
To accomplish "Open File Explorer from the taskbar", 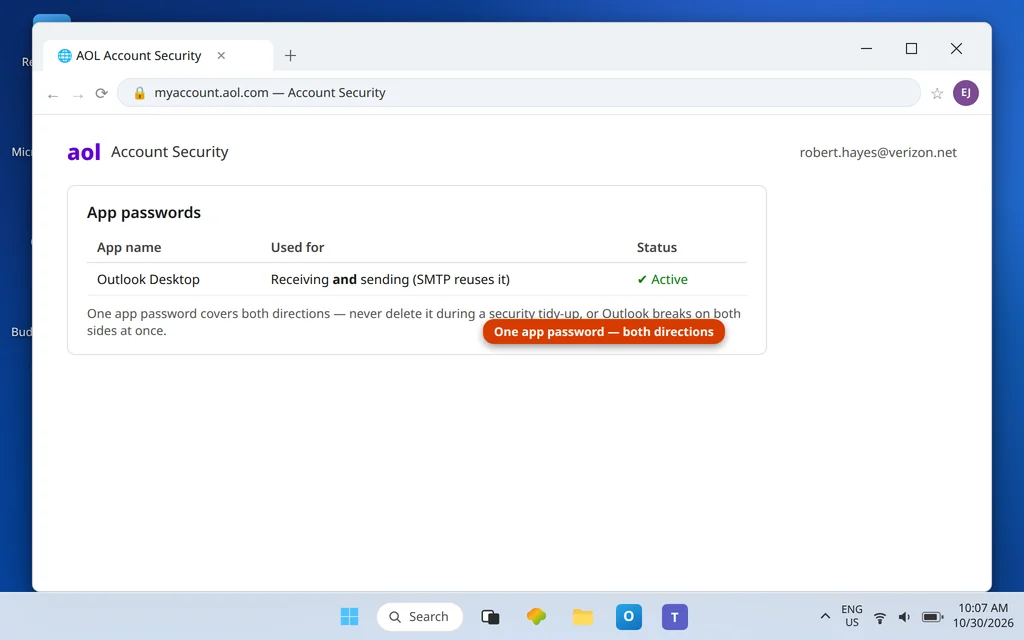I will point(583,616).
